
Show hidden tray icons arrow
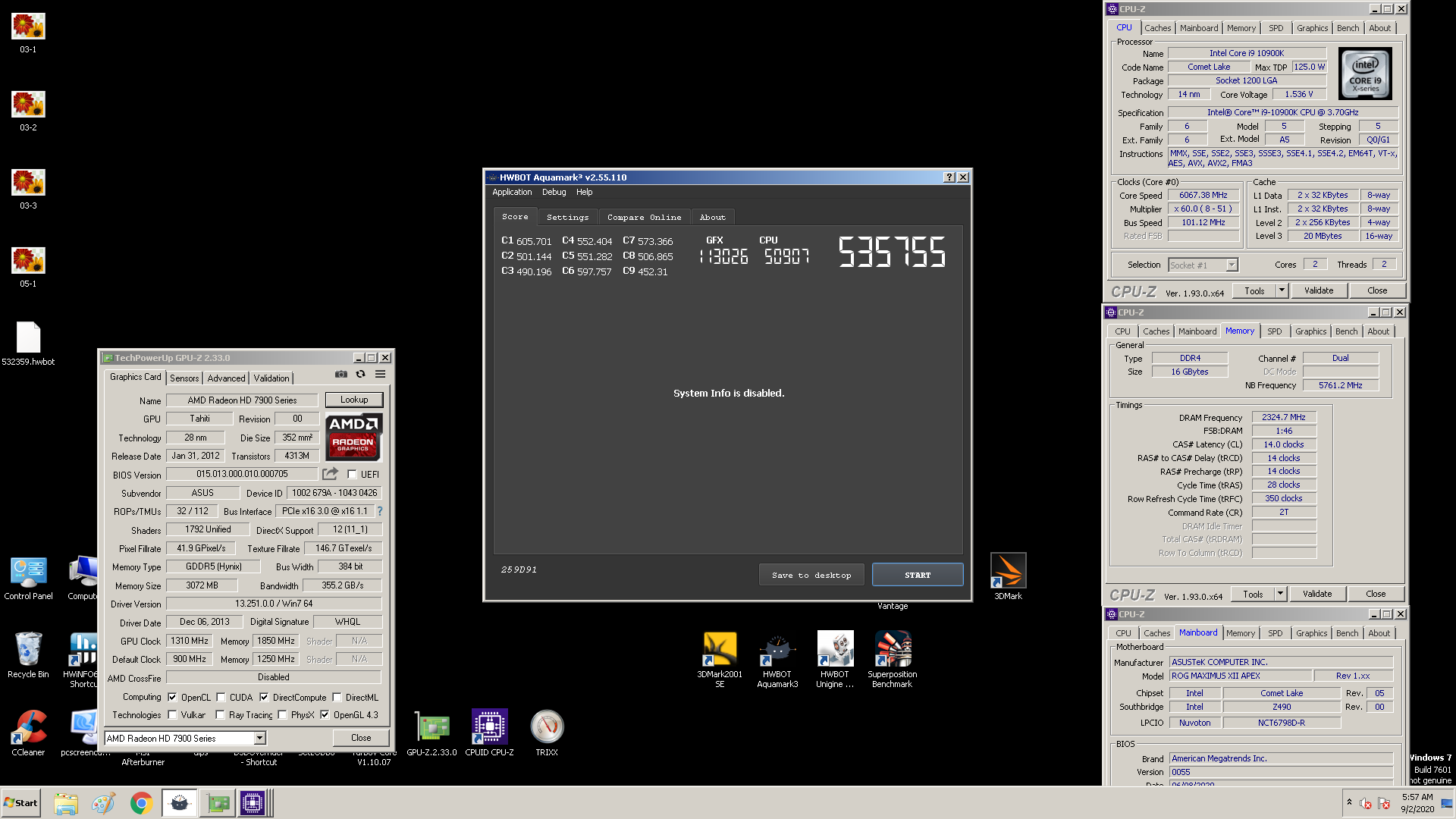pyautogui.click(x=1349, y=802)
